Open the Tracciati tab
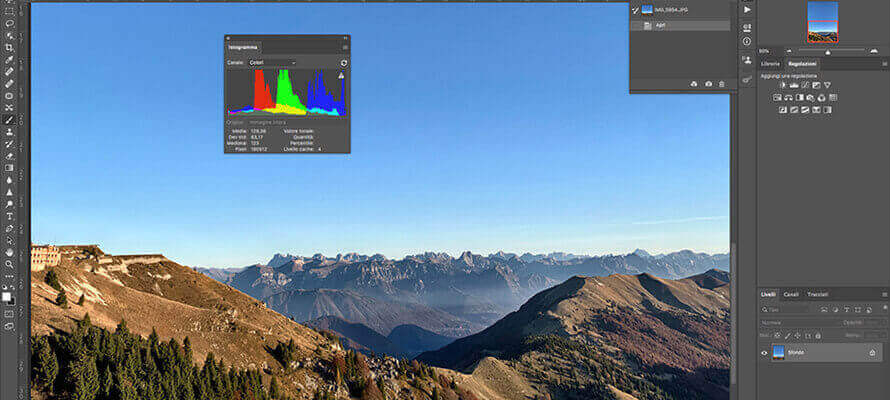Image resolution: width=890 pixels, height=400 pixels. (818, 294)
